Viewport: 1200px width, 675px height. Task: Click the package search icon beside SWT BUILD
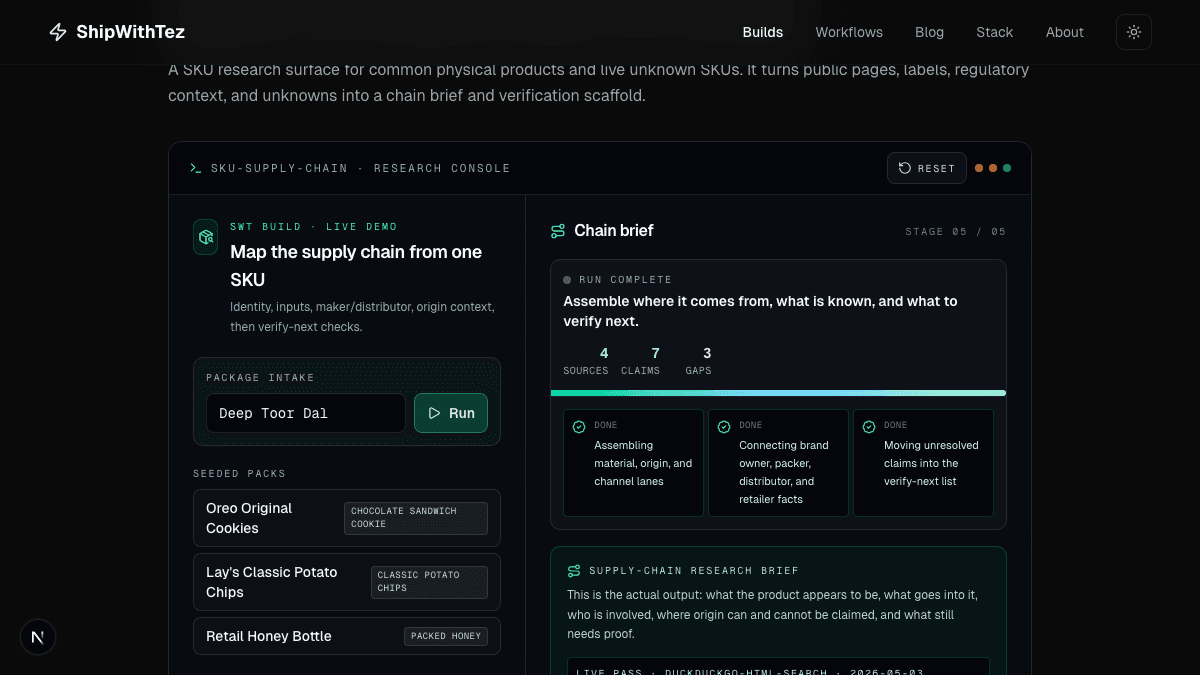(x=206, y=237)
